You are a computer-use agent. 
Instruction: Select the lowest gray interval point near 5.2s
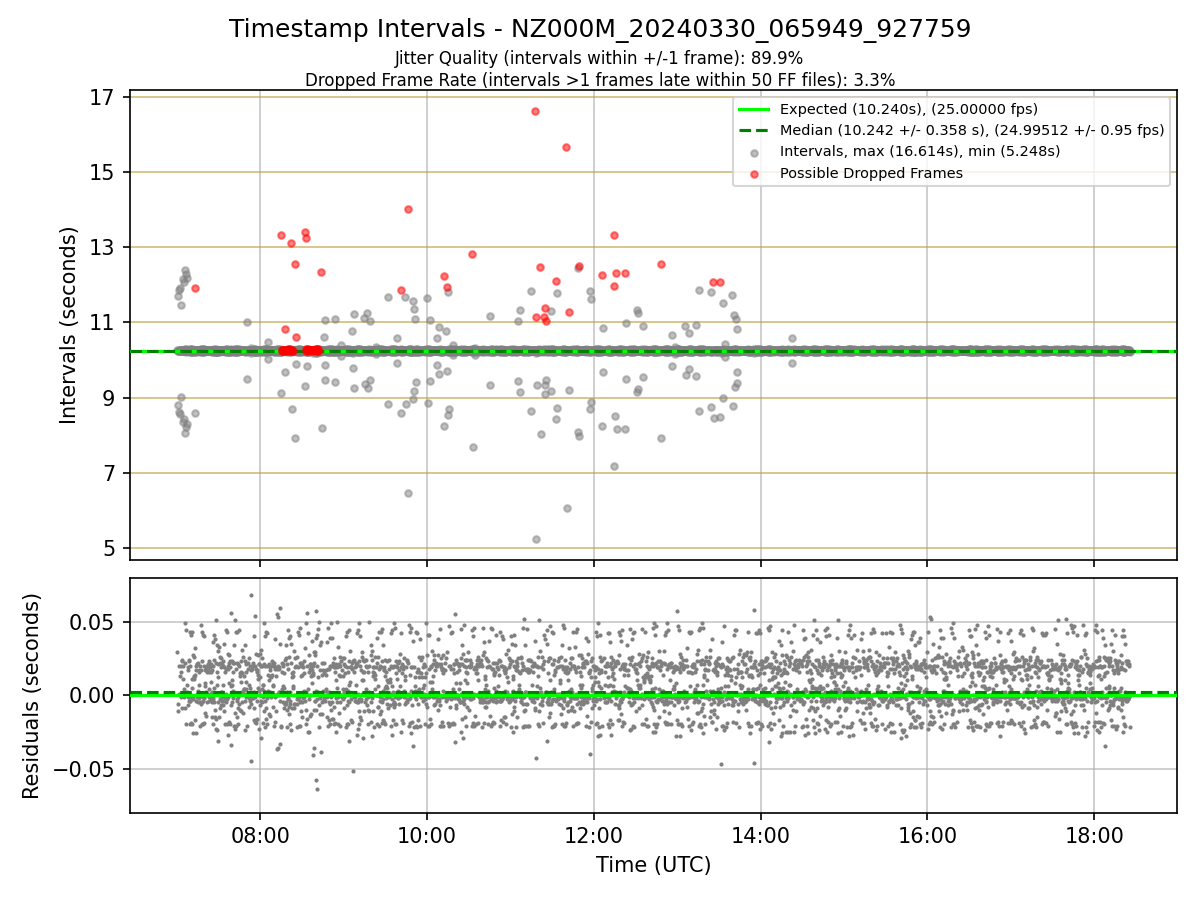point(536,539)
